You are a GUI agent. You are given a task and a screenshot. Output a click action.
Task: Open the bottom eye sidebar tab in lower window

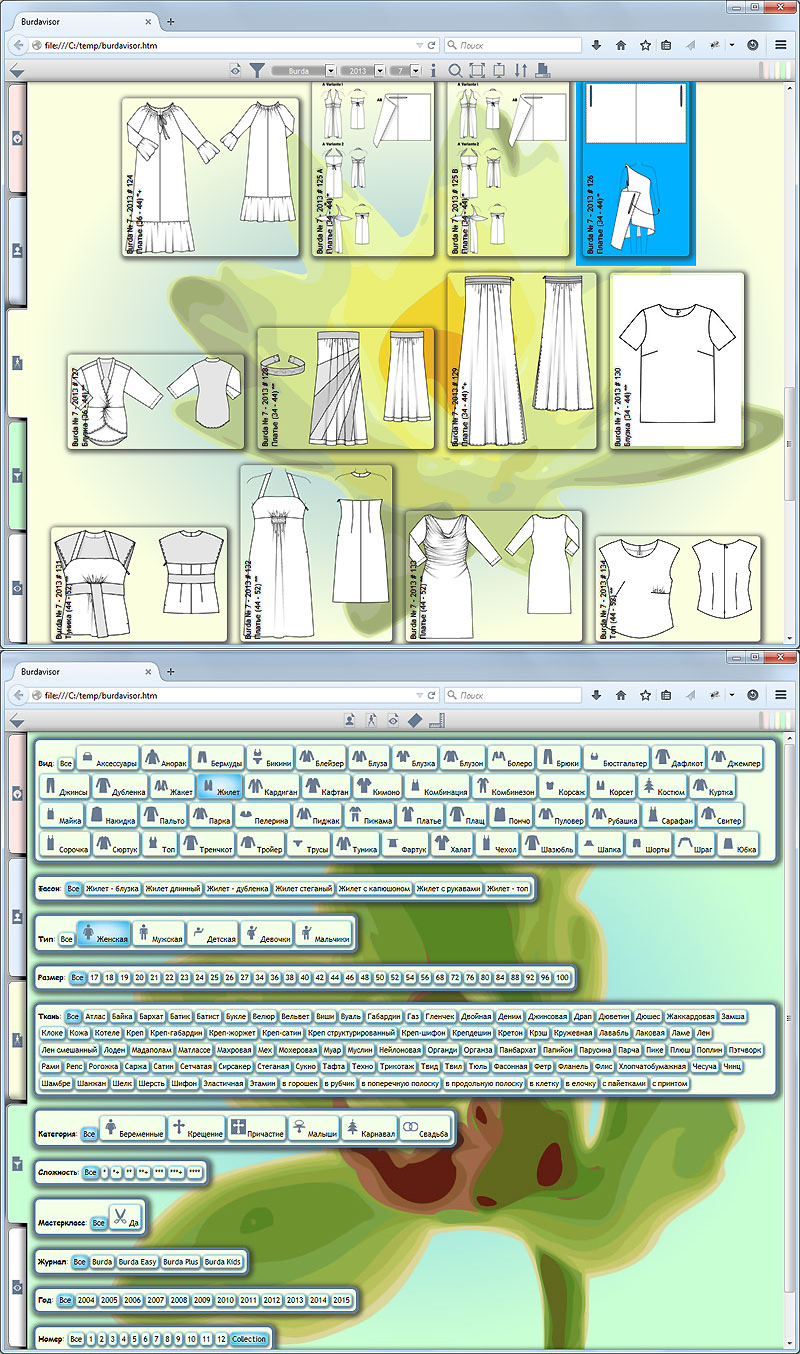coord(16,1287)
